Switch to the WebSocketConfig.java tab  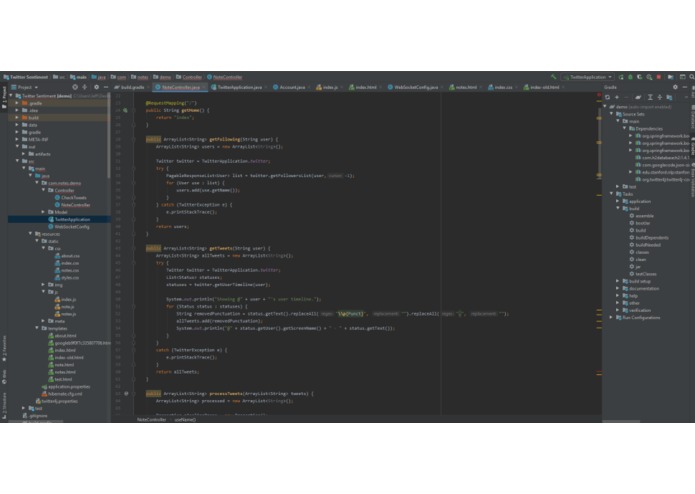[415, 87]
